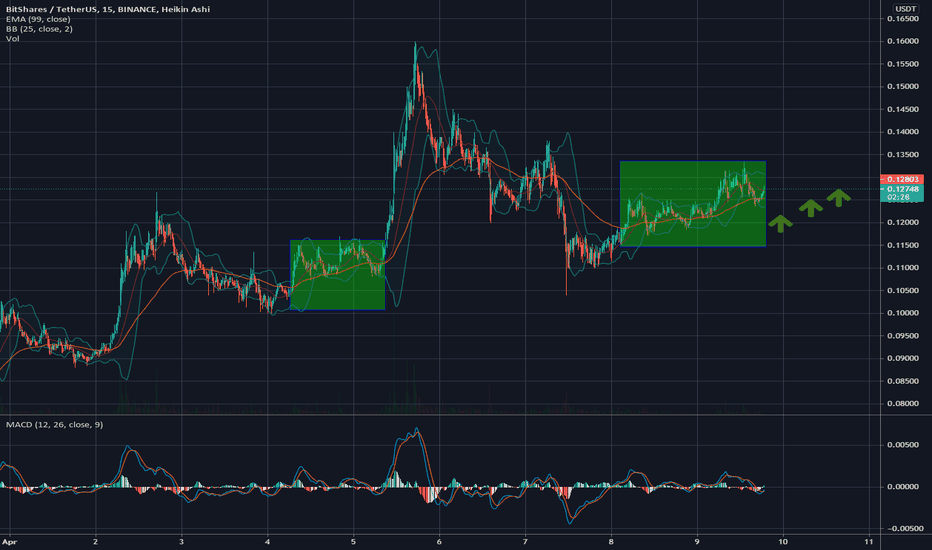Click date axis label 3

pyautogui.click(x=181, y=542)
